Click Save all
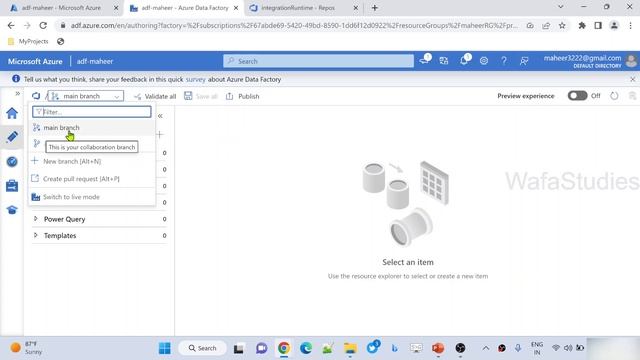The height and width of the screenshot is (360, 640). tap(201, 96)
